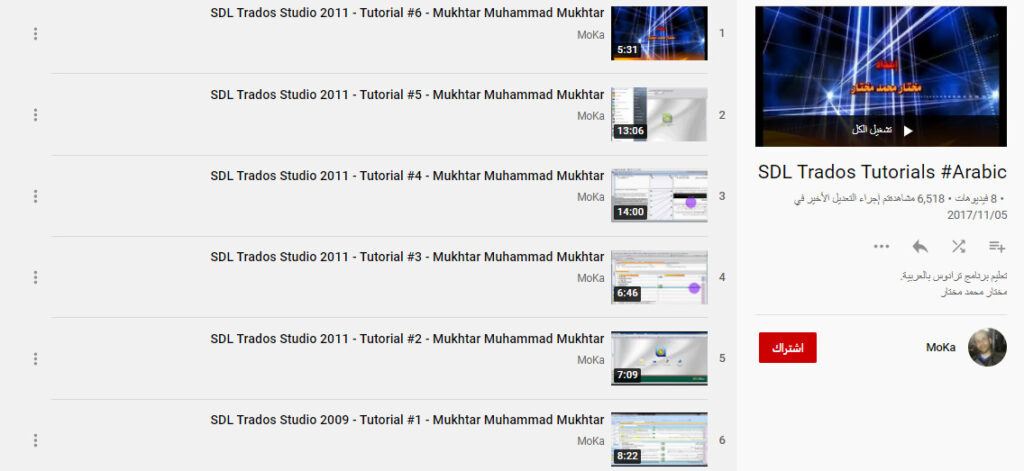Open title SDL Trados Studio 2011 - Tutorial #3
The image size is (1024, 471).
[408, 257]
